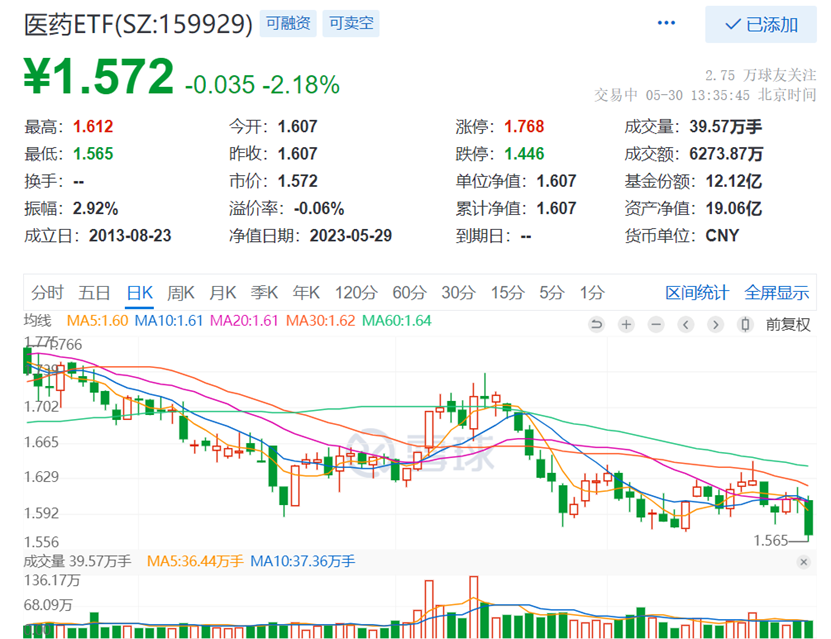Click the 均线 indicator label

[x=38, y=321]
